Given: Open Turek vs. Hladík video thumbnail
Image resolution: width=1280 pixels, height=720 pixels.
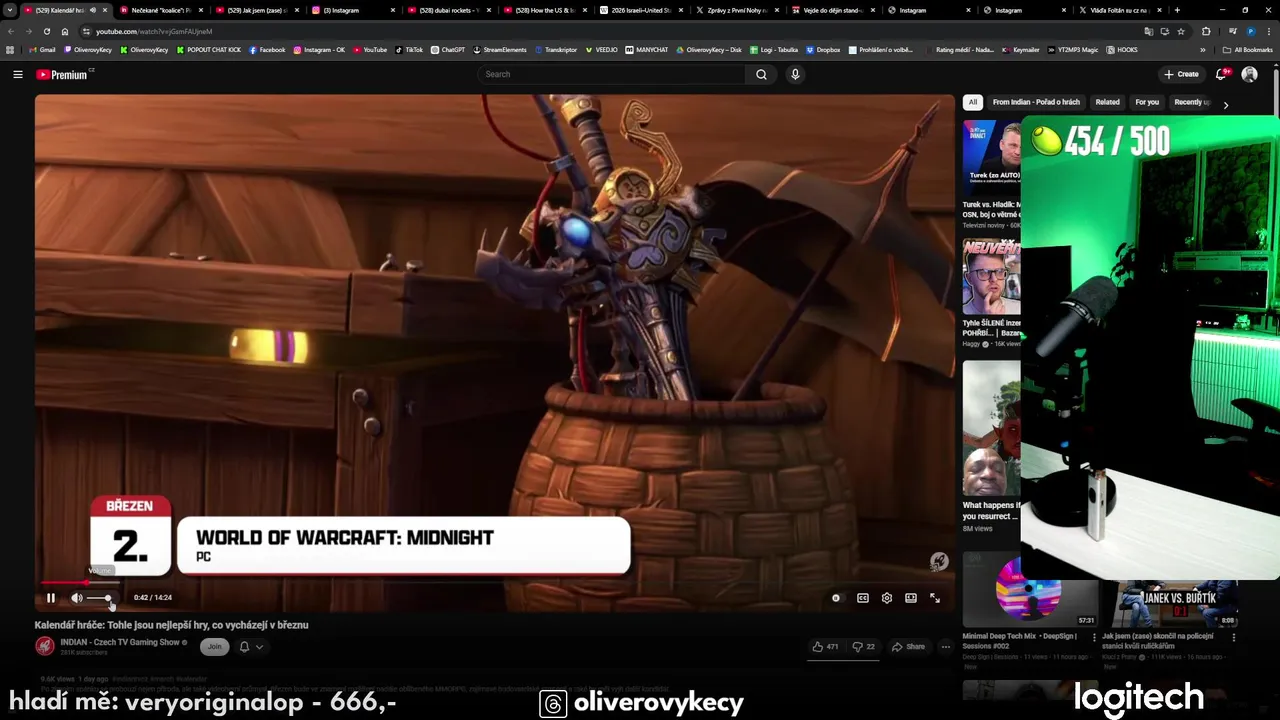Looking at the screenshot, I should [991, 156].
